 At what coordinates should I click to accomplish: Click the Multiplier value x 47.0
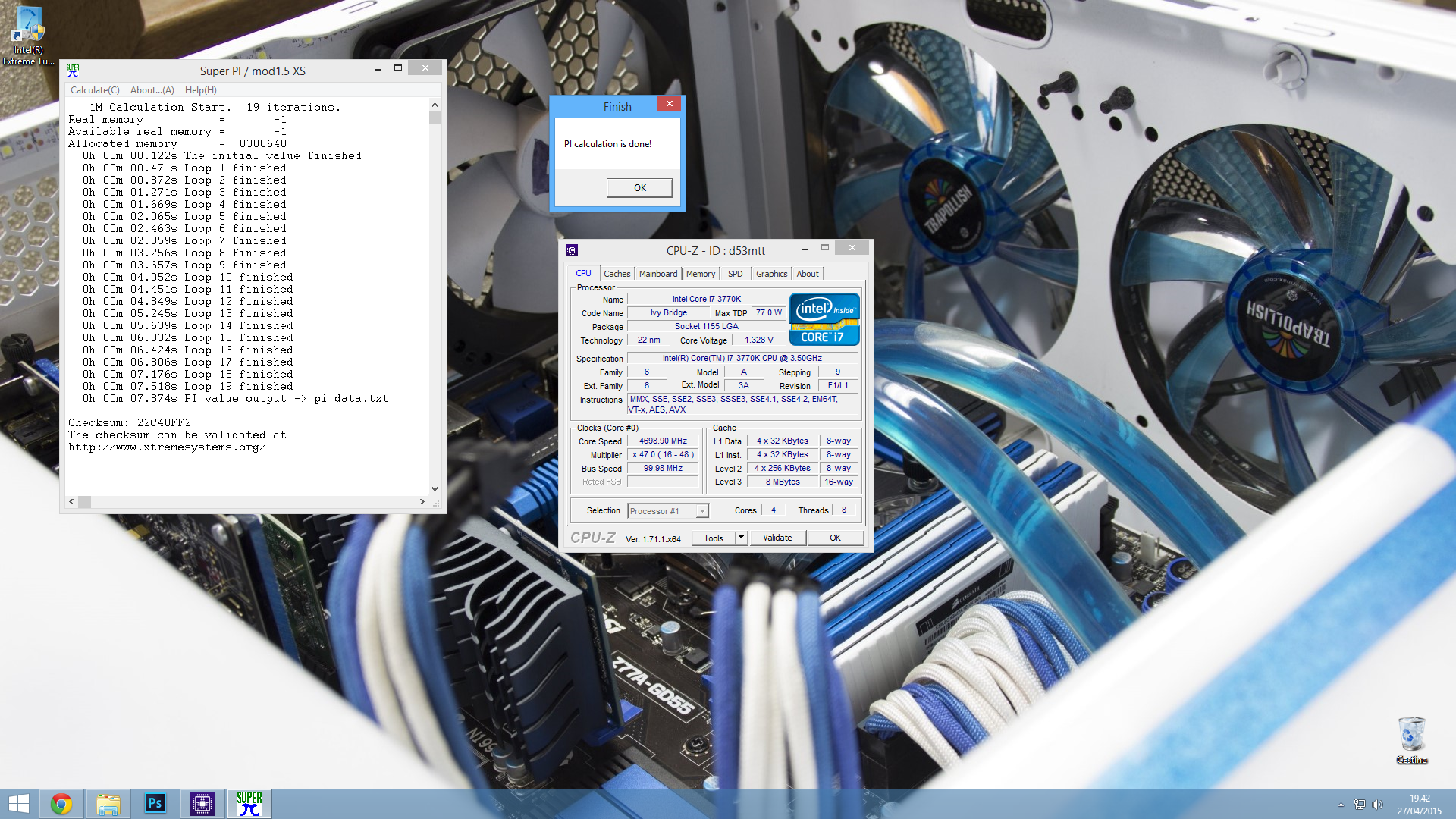coord(663,455)
